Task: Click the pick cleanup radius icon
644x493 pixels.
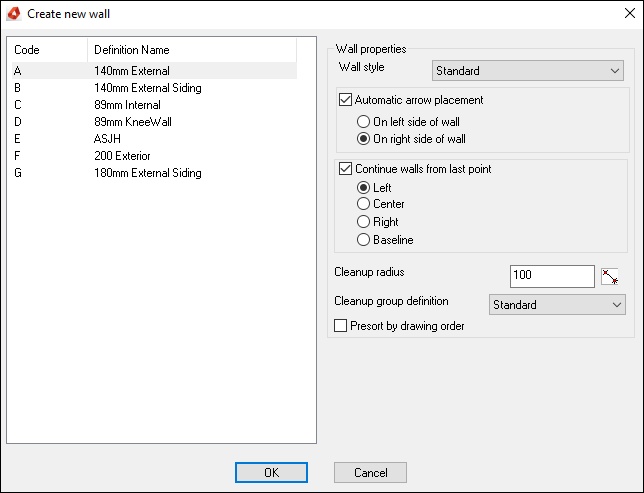Action: point(610,276)
